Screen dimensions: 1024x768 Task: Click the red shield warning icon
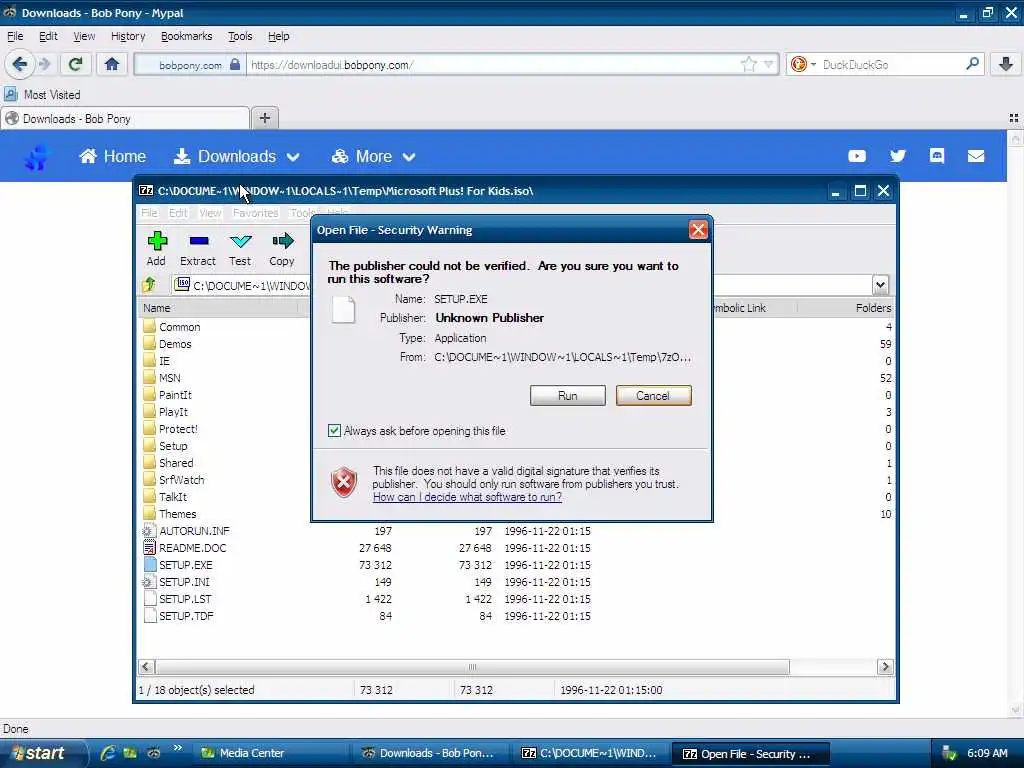[x=344, y=483]
